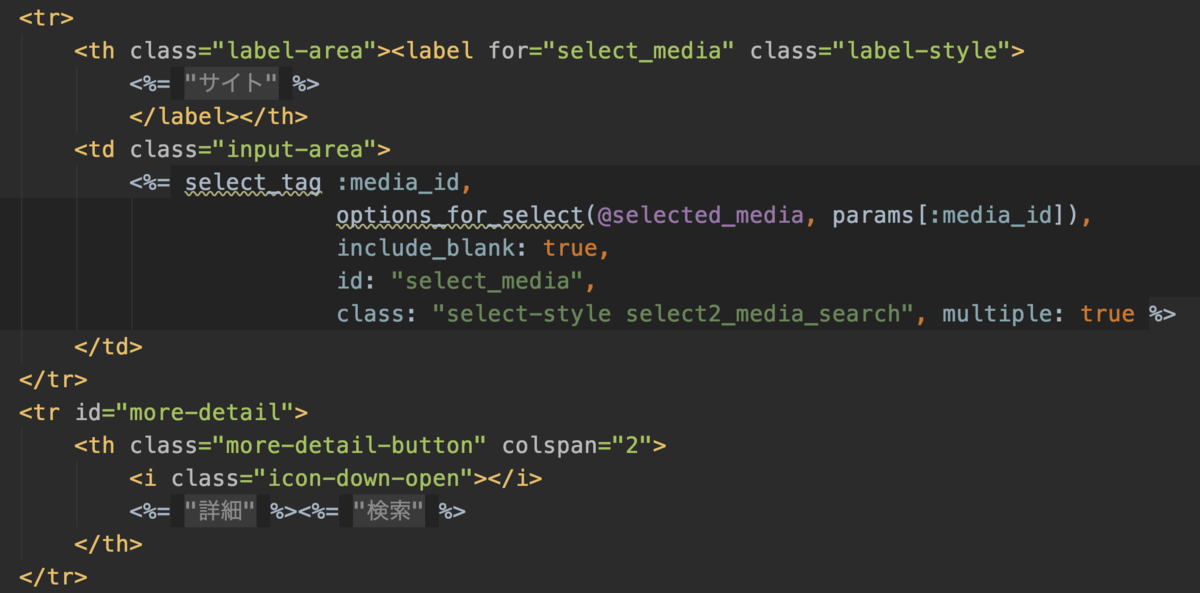Click the select_tag method name
Screen dimensions: 1200x593
click(x=253, y=182)
